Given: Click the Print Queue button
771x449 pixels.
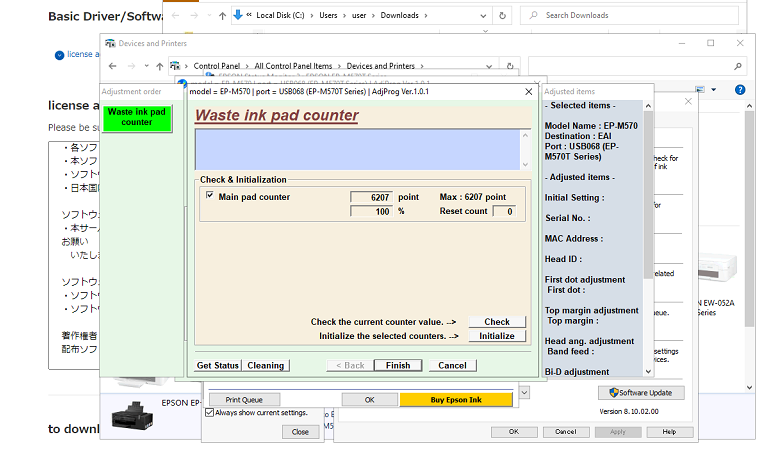Looking at the screenshot, I should tap(244, 400).
